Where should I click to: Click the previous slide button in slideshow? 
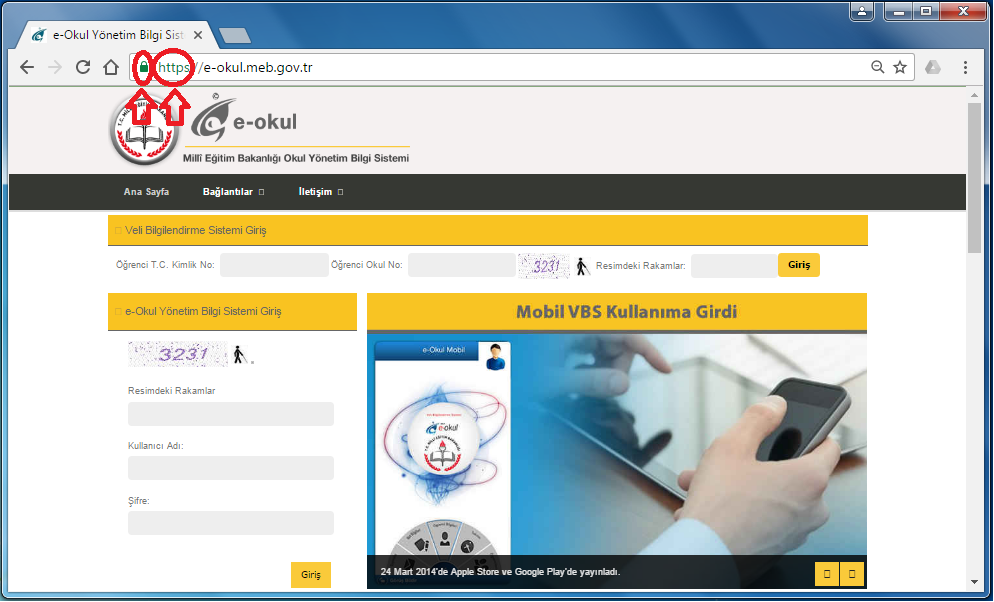(827, 574)
